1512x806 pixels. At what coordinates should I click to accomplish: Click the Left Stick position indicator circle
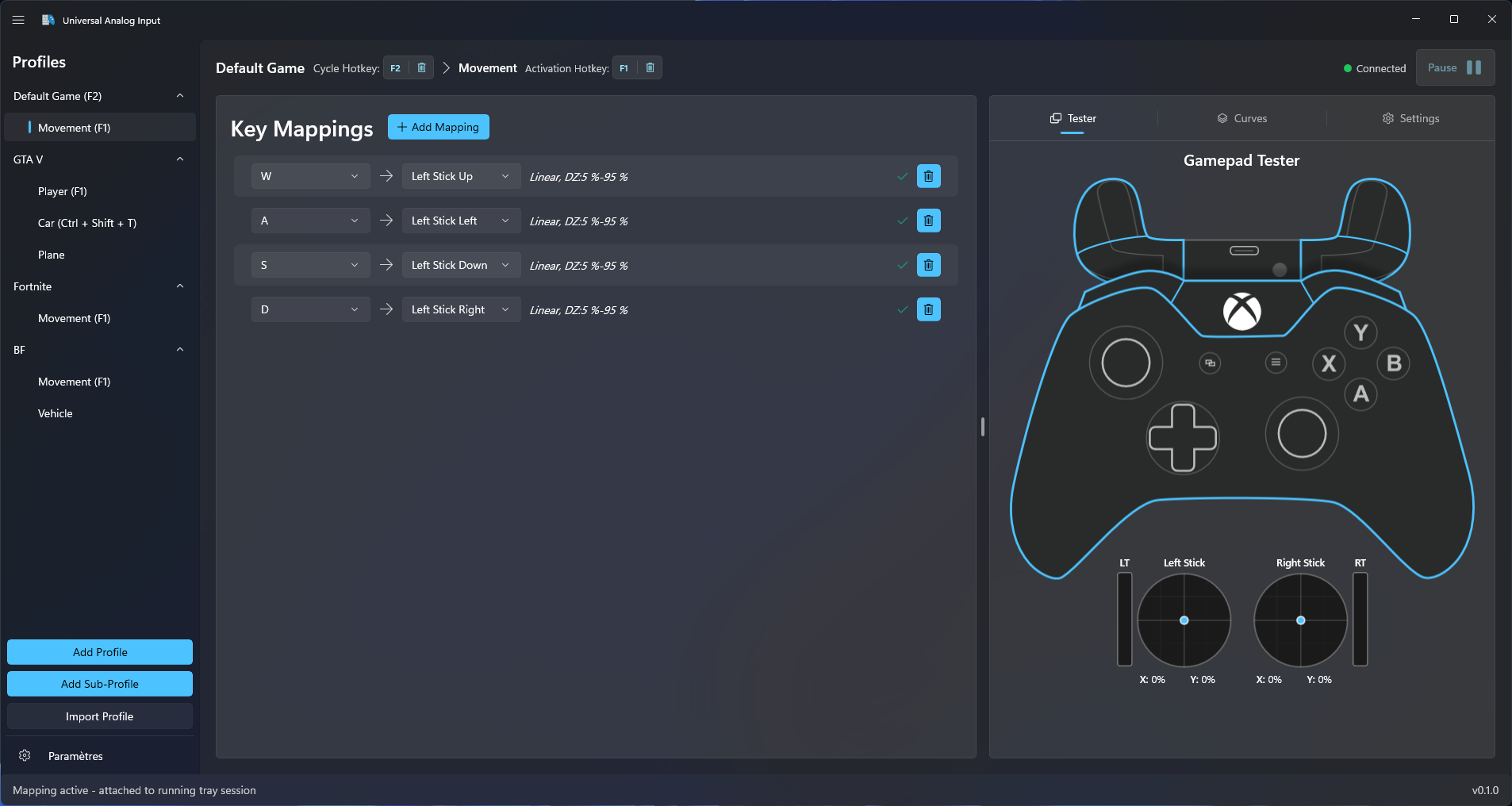point(1184,620)
